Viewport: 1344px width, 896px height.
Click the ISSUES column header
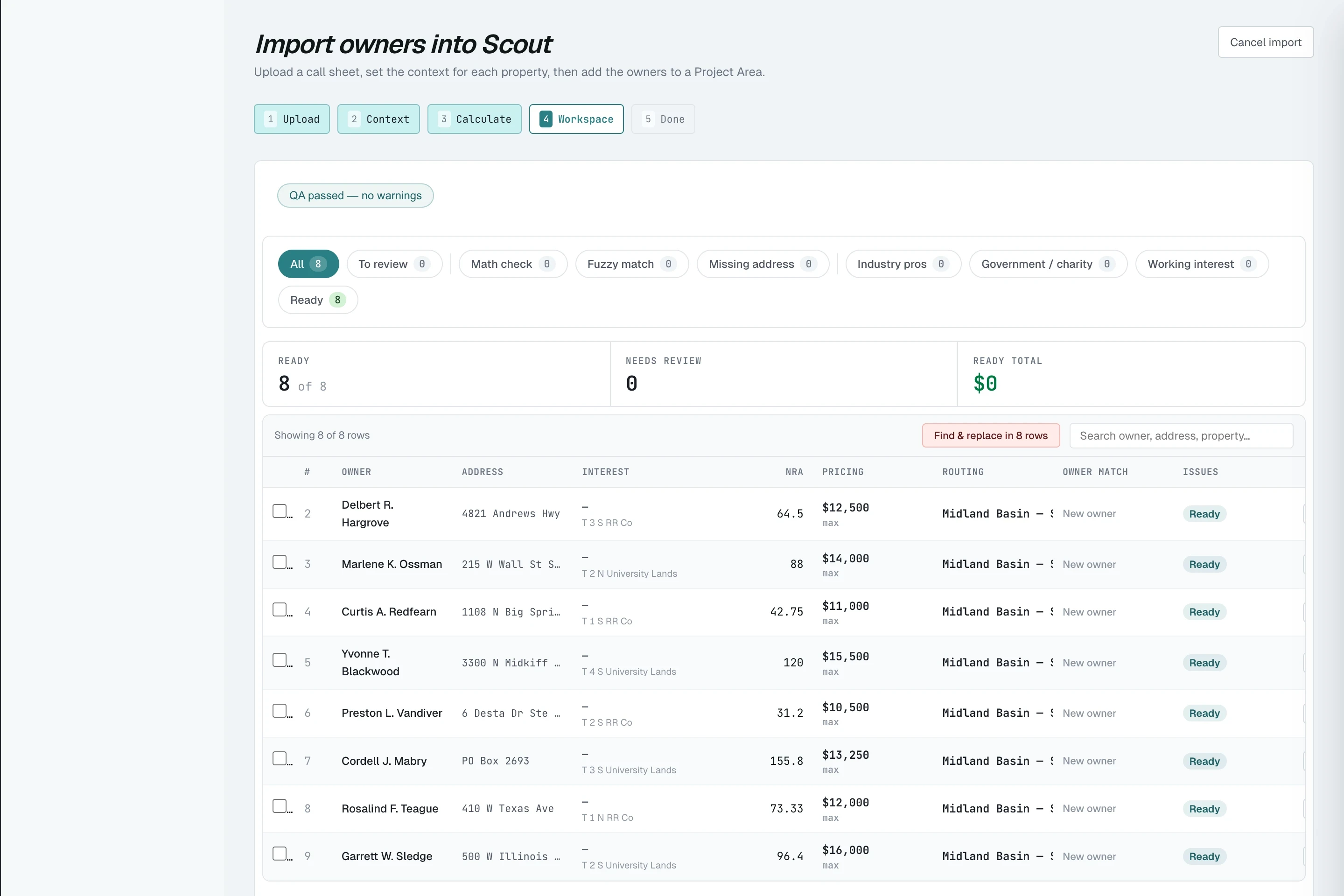pos(1200,472)
